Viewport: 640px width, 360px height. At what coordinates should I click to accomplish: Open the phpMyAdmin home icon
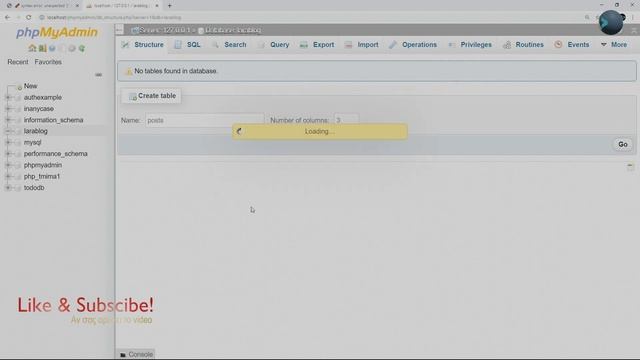click(x=32, y=48)
